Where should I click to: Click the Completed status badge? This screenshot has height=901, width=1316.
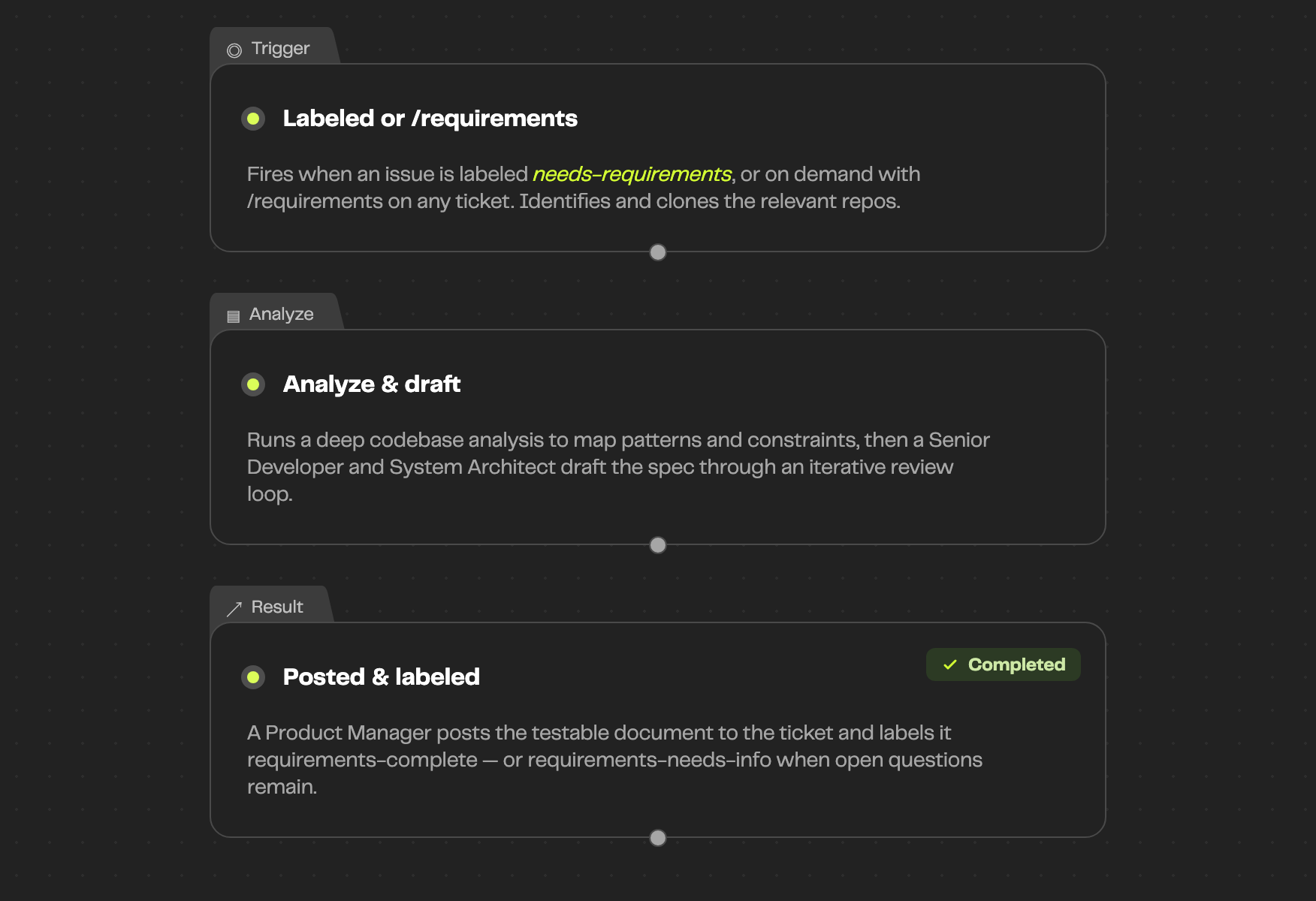[x=1004, y=664]
